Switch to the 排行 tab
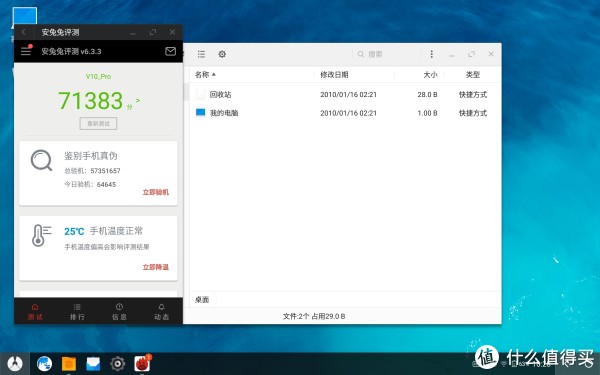 coord(77,312)
